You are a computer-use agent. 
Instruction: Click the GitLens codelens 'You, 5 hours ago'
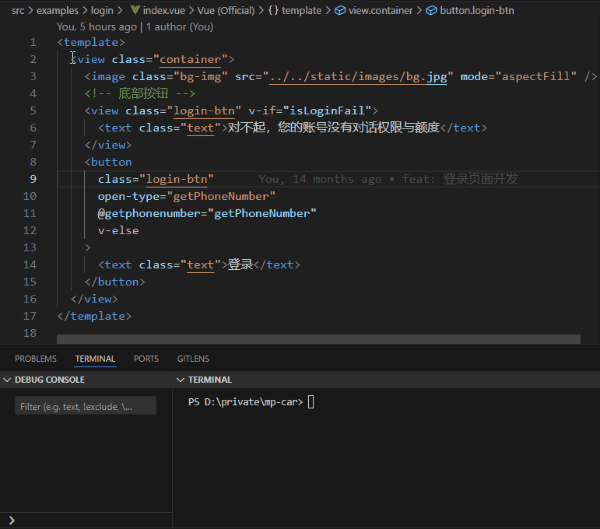coord(96,27)
